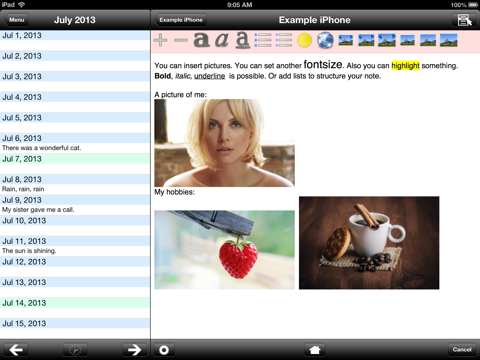Viewport: 480px width, 360px height.
Task: Choose the largest plain picture icon
Action: (449, 40)
